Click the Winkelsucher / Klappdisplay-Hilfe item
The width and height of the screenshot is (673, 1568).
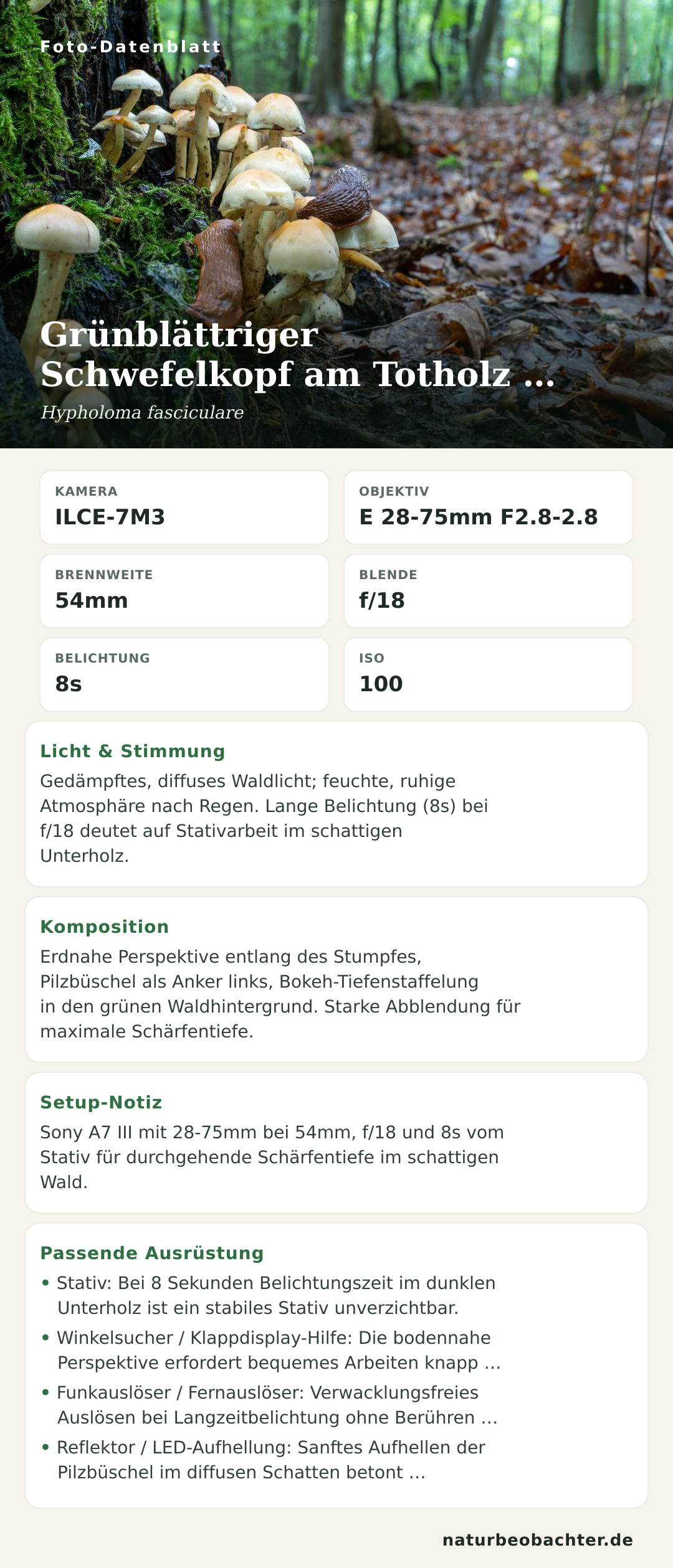point(271,1350)
